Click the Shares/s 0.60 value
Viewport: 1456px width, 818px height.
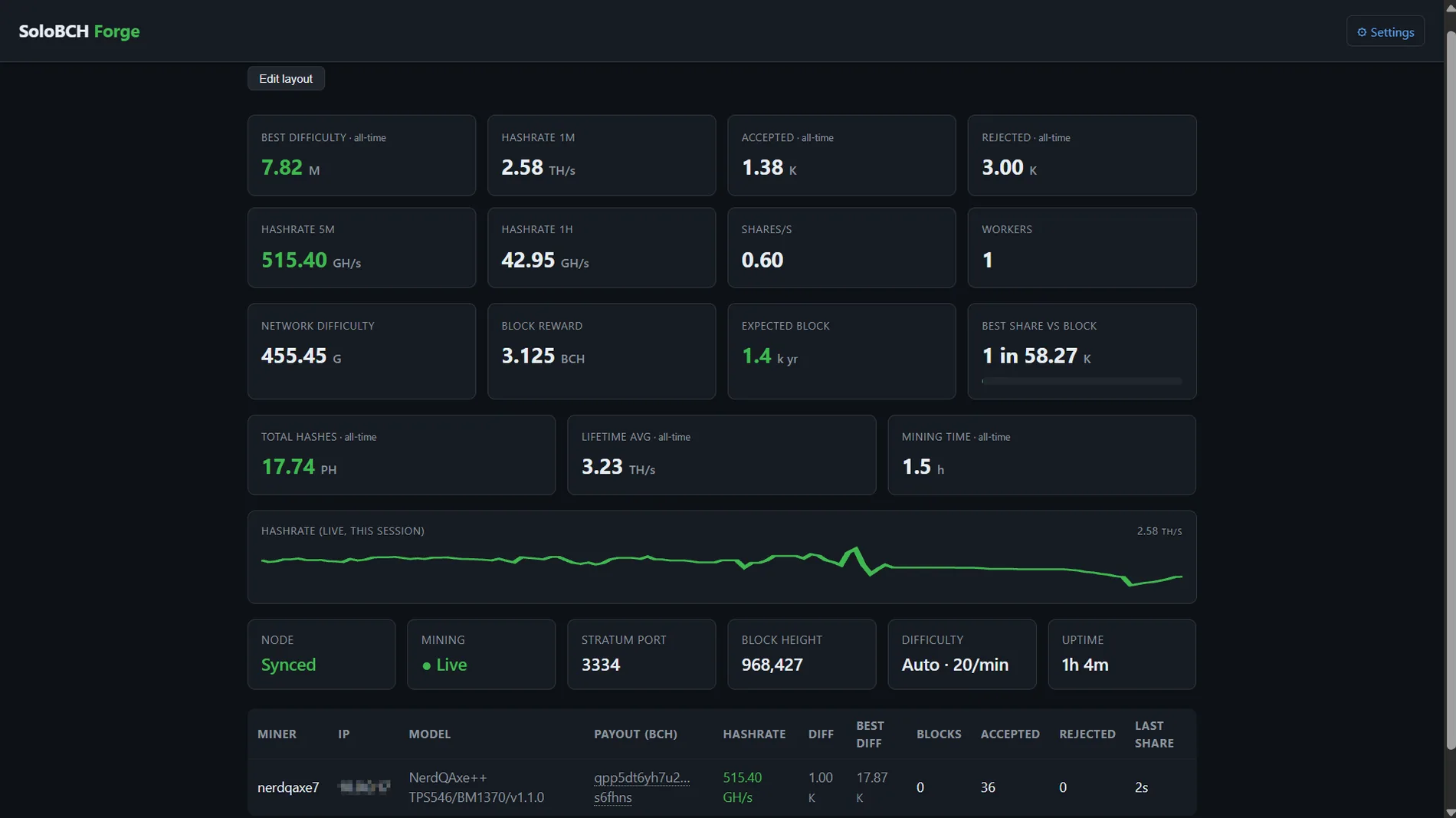[x=762, y=260]
